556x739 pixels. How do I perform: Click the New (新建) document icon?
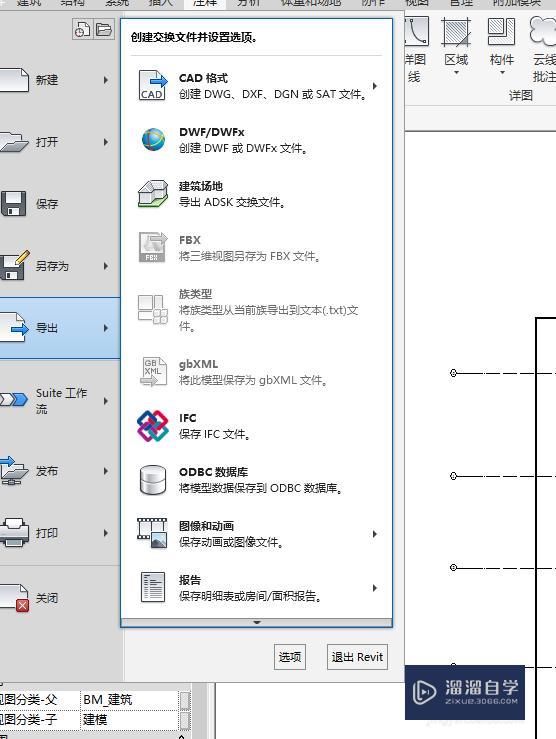tap(14, 80)
